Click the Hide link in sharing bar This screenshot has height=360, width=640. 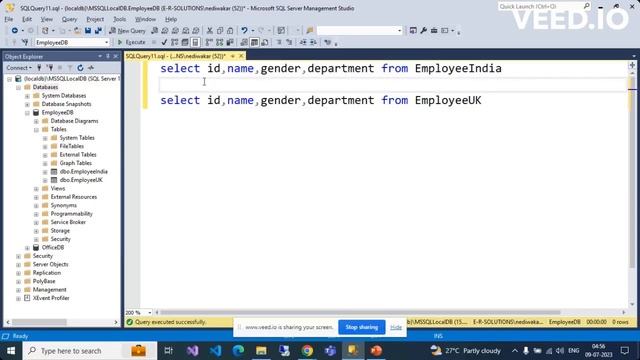click(x=396, y=327)
